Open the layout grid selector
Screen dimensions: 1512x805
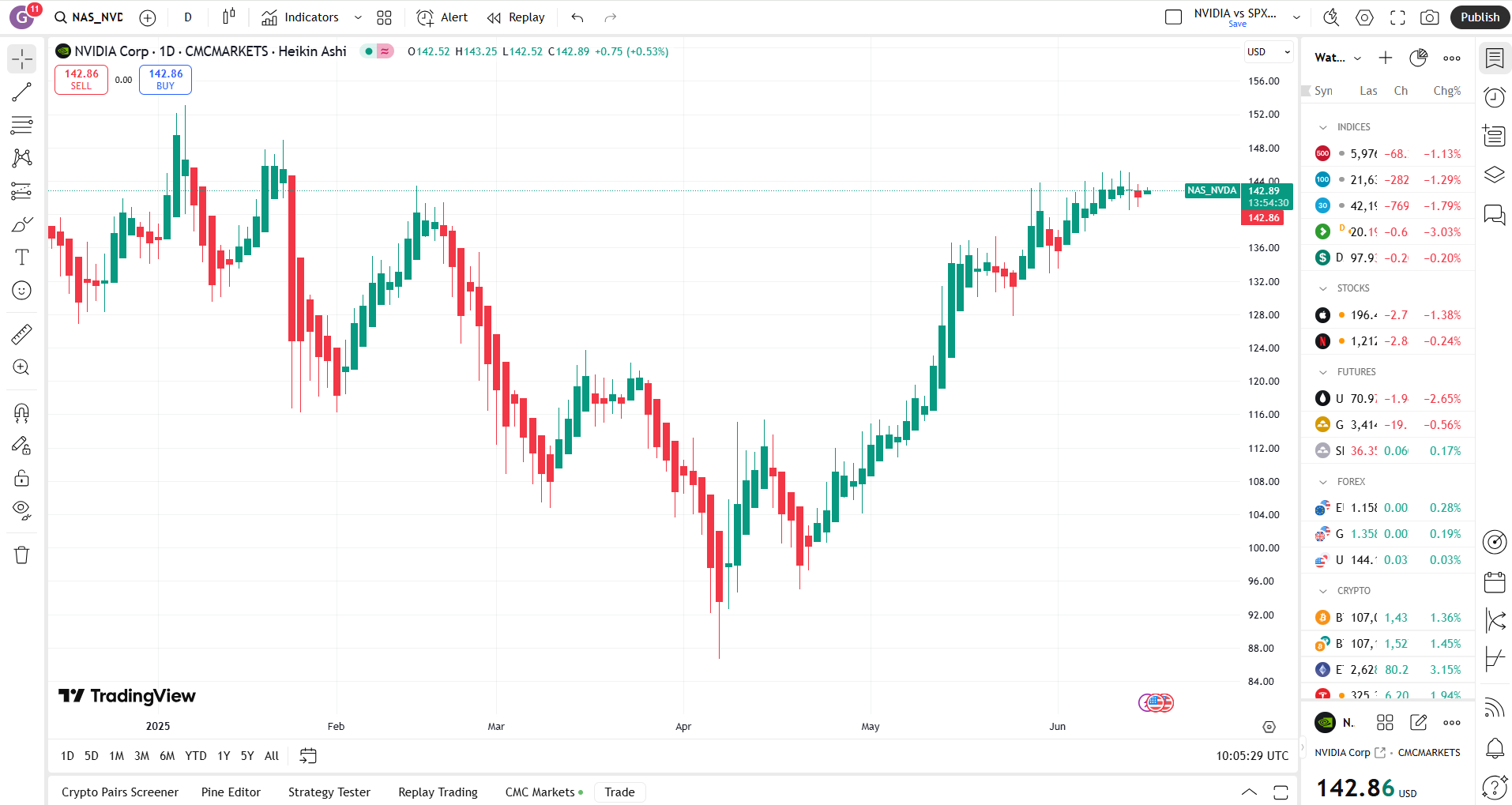point(384,17)
